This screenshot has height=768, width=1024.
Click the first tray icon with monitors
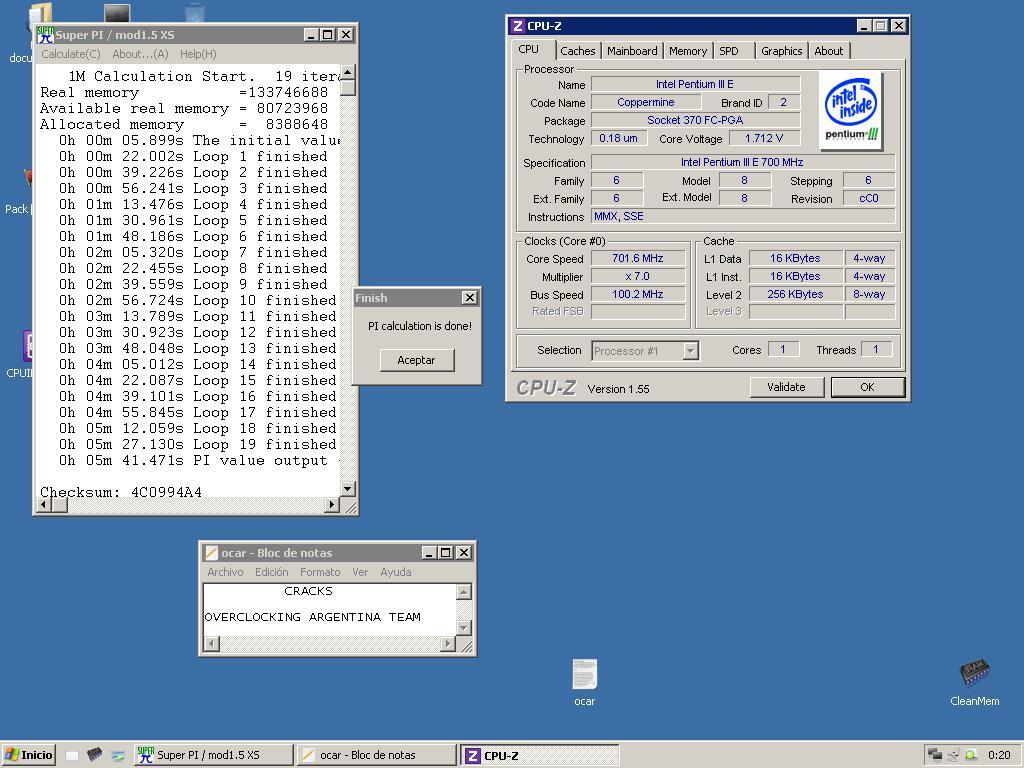(x=935, y=755)
